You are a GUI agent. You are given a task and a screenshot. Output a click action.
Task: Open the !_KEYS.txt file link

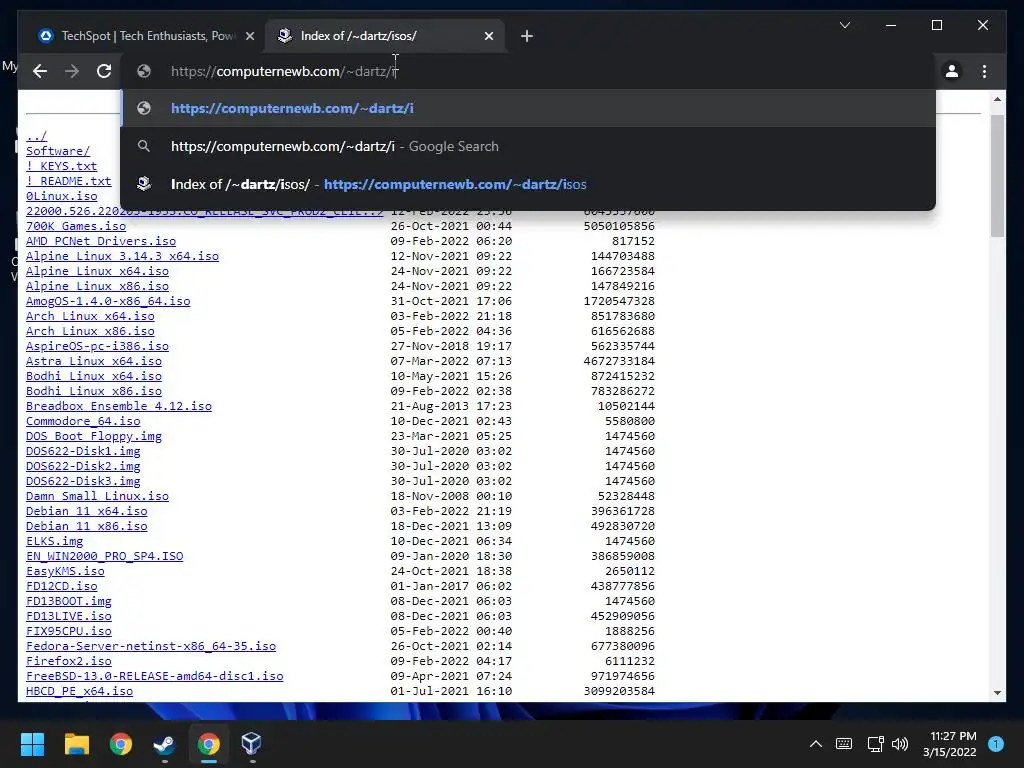click(x=61, y=166)
